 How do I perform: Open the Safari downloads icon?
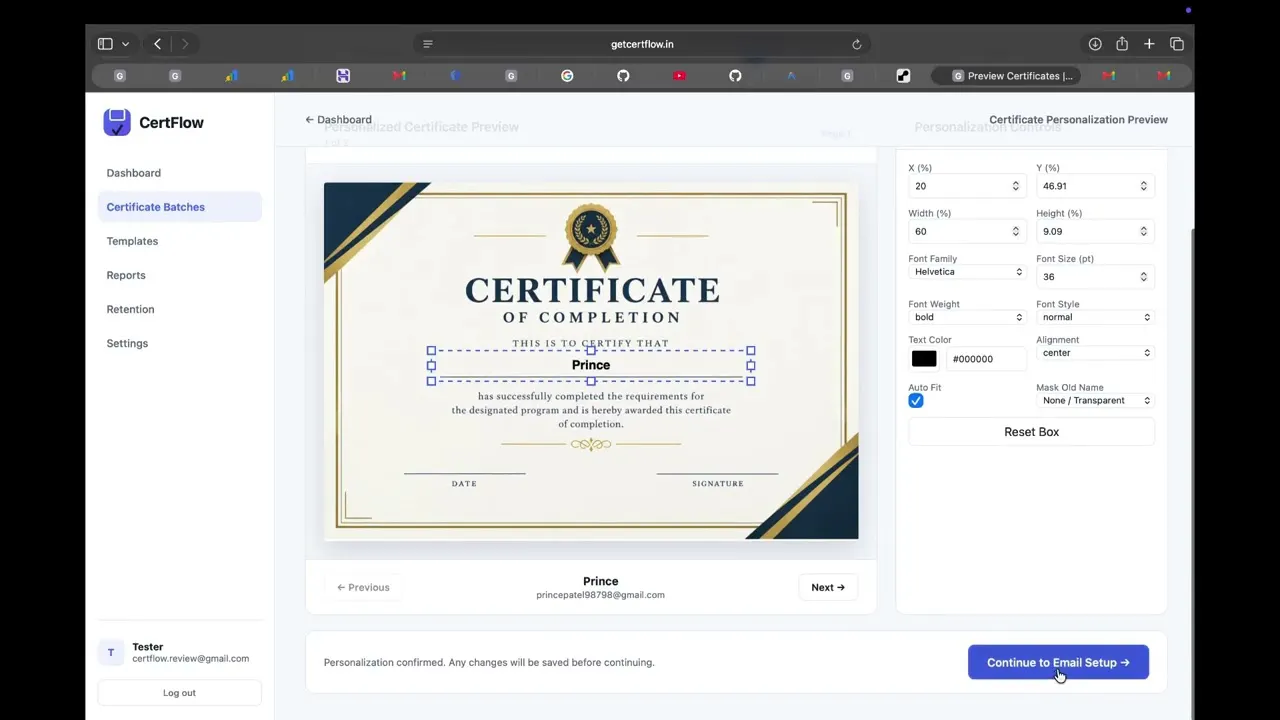(1095, 44)
